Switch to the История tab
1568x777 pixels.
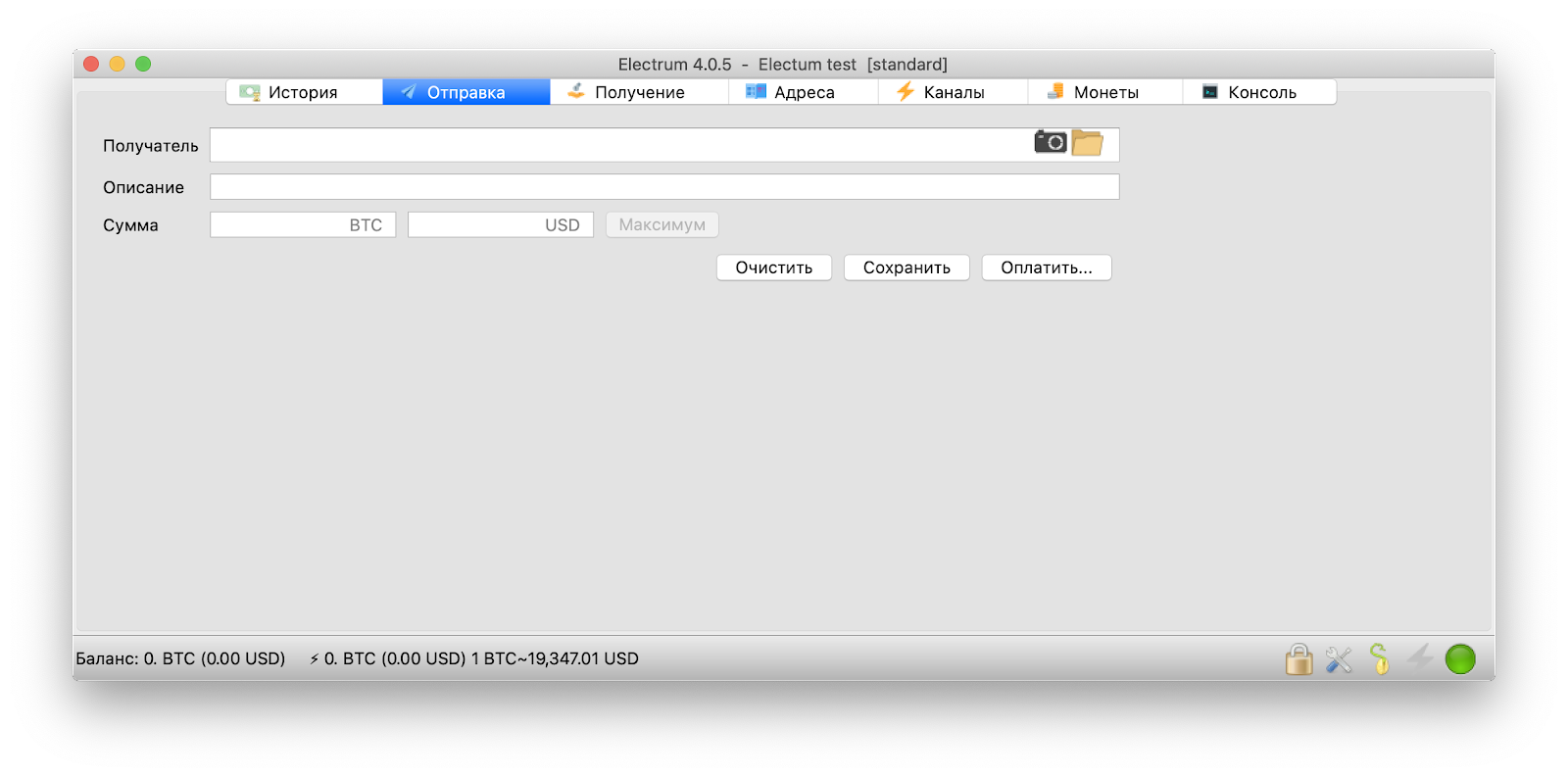coord(304,92)
